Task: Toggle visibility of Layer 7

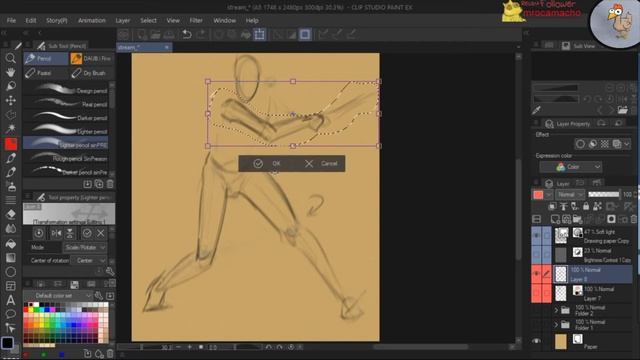Action: click(536, 293)
